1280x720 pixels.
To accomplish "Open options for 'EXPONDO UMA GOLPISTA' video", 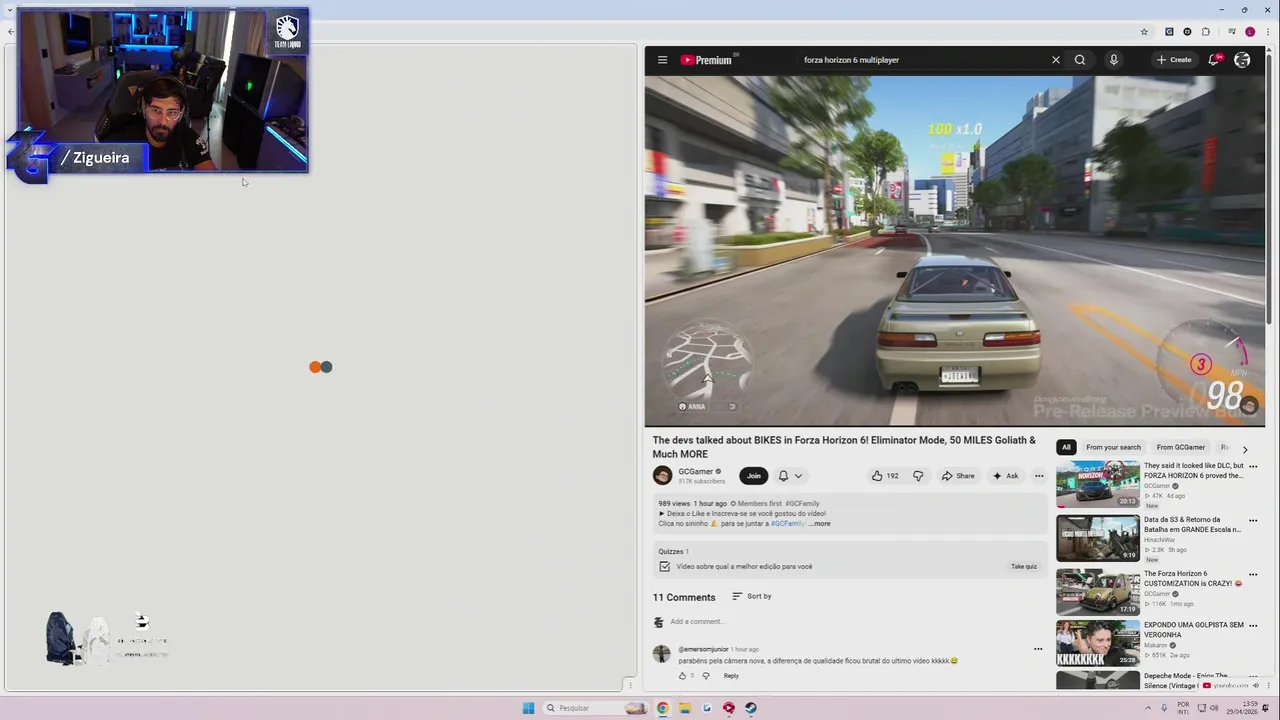I will tap(1254, 626).
